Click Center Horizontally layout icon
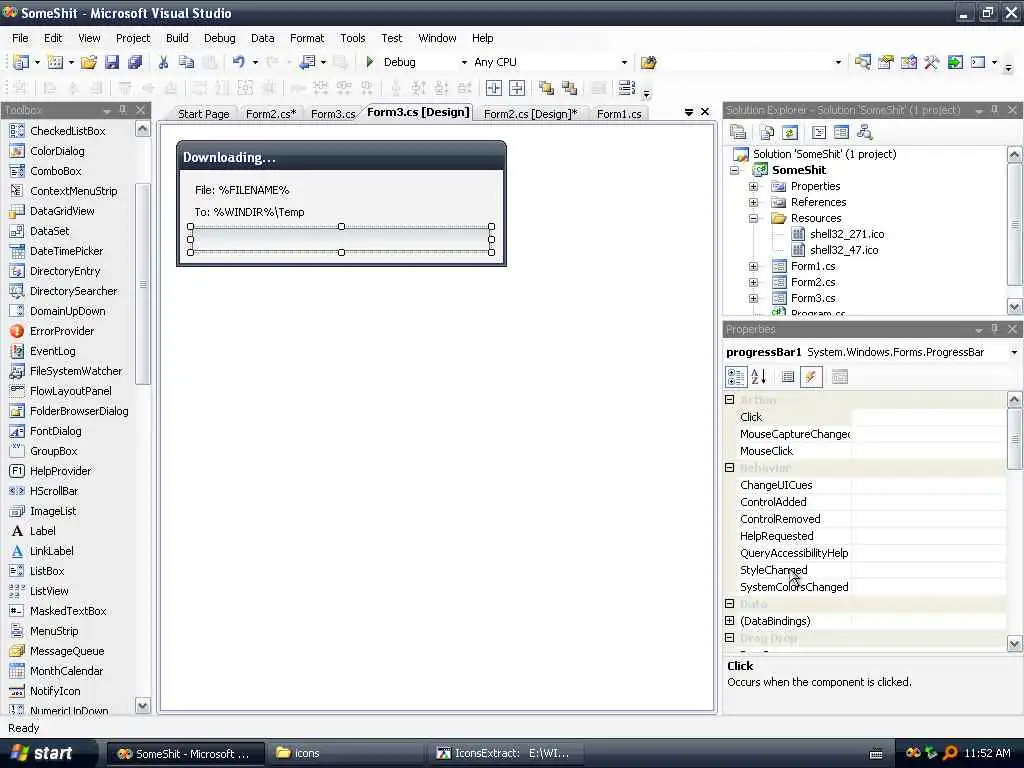This screenshot has width=1024, height=768. (x=494, y=88)
